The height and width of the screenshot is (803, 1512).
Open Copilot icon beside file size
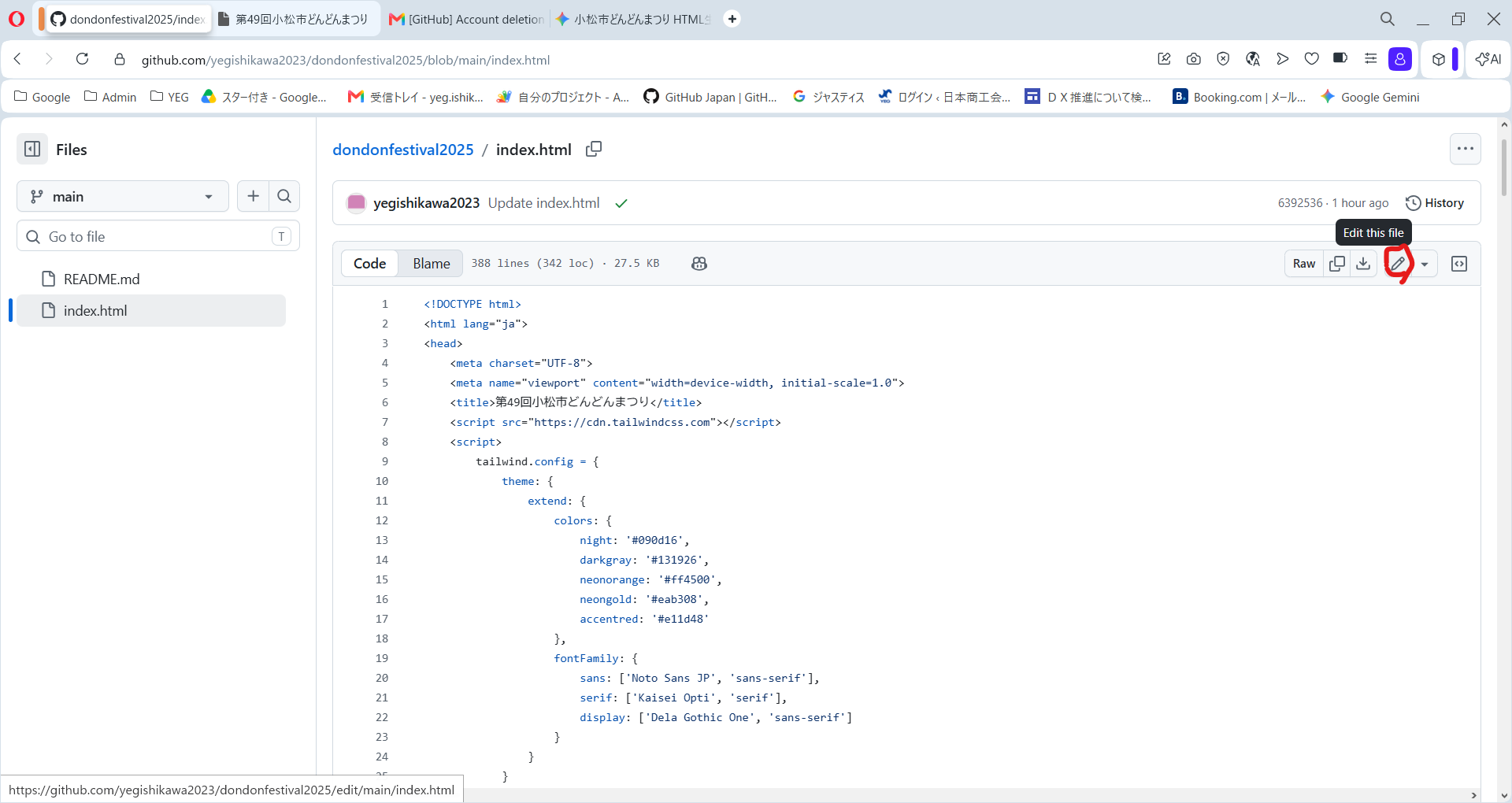click(699, 264)
